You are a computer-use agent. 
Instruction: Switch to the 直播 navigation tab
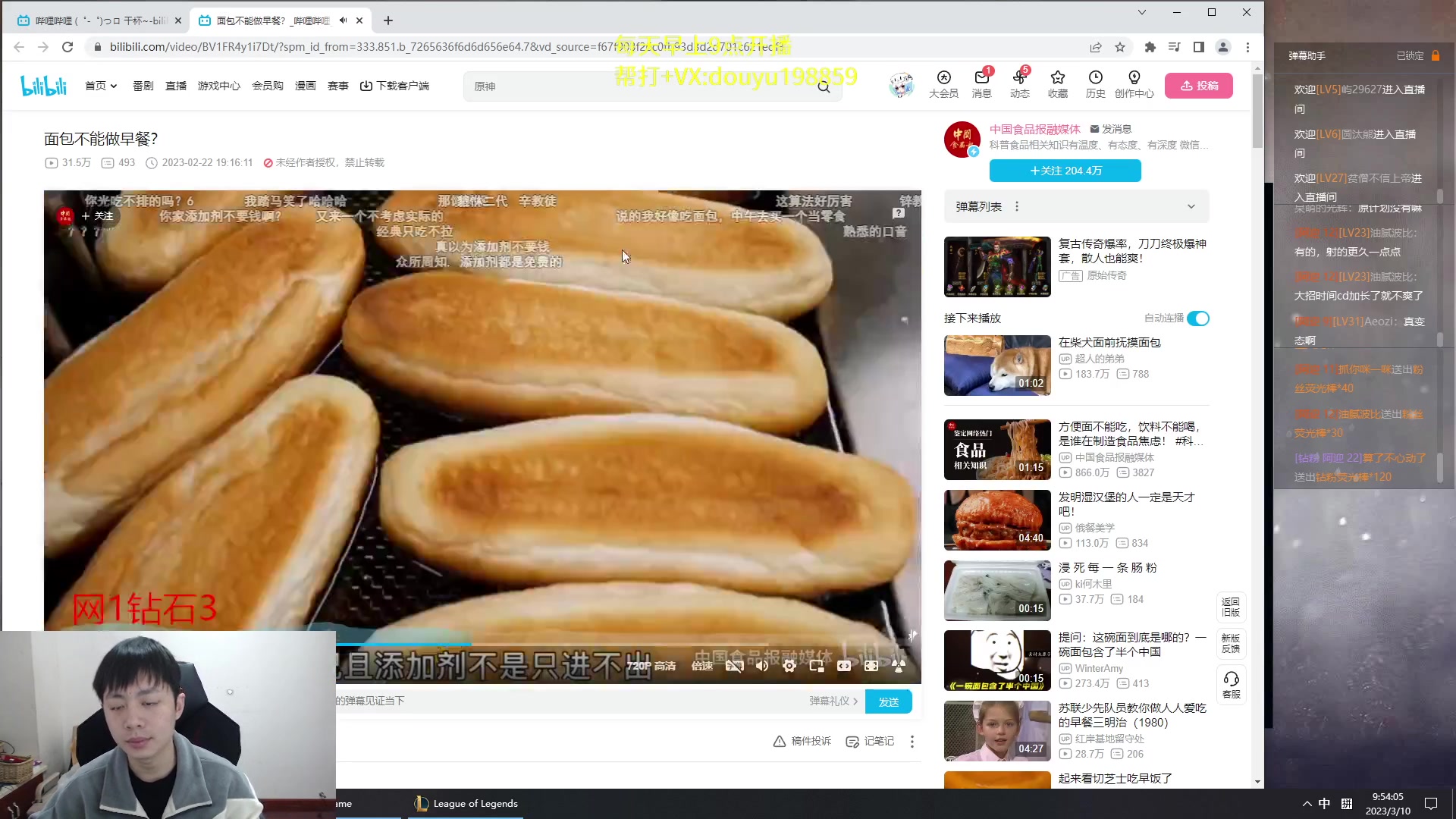pos(176,86)
